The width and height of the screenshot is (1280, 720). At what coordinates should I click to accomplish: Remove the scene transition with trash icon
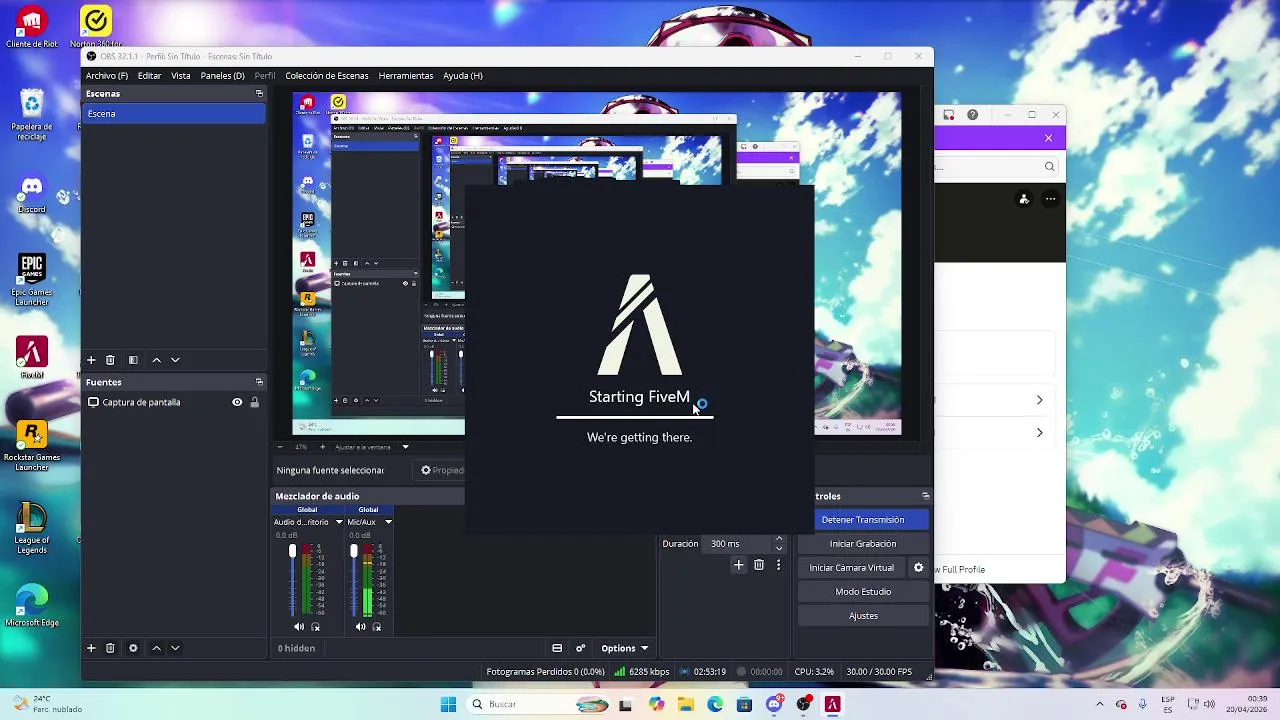tap(759, 565)
